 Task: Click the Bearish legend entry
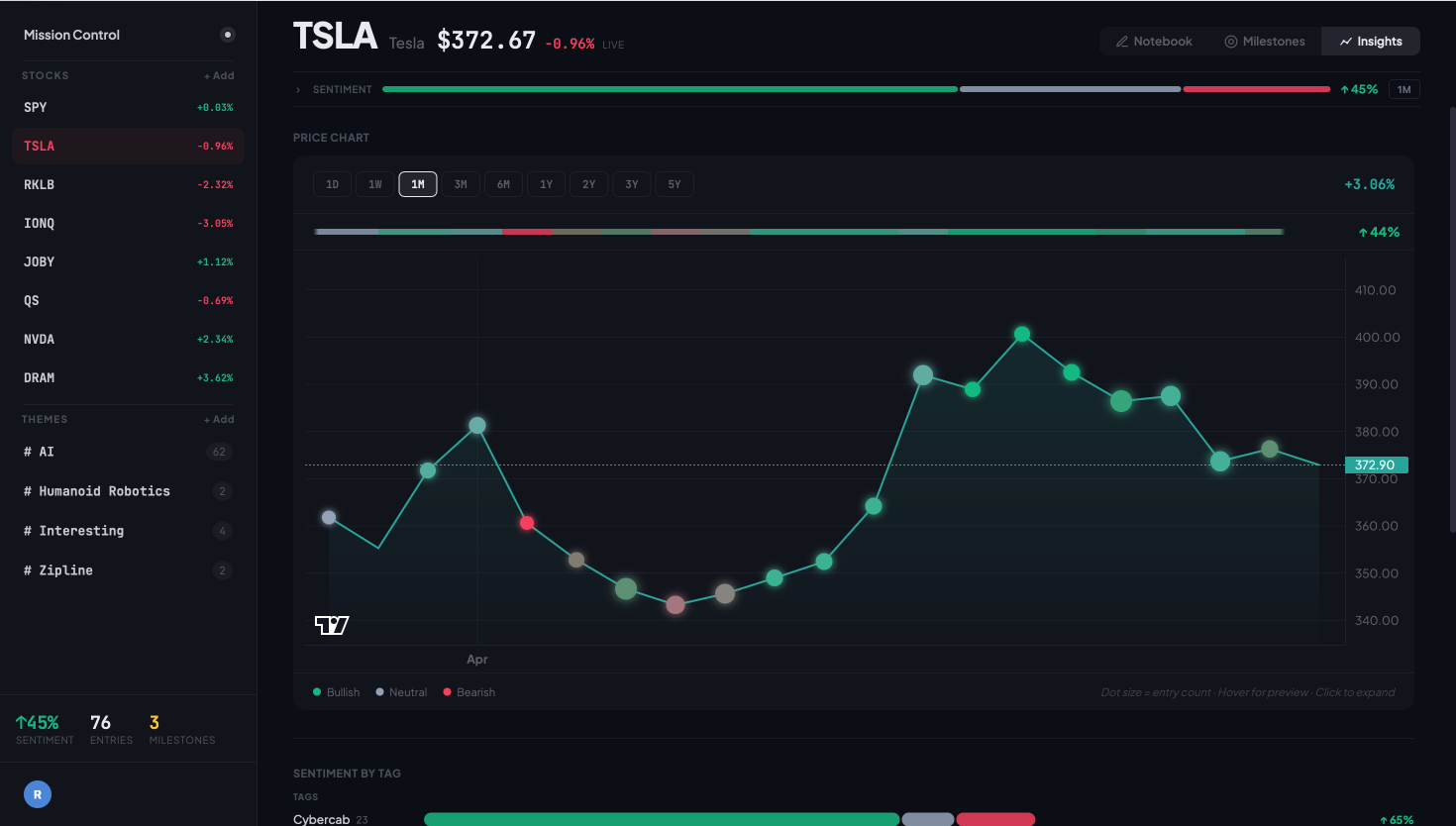click(x=469, y=692)
